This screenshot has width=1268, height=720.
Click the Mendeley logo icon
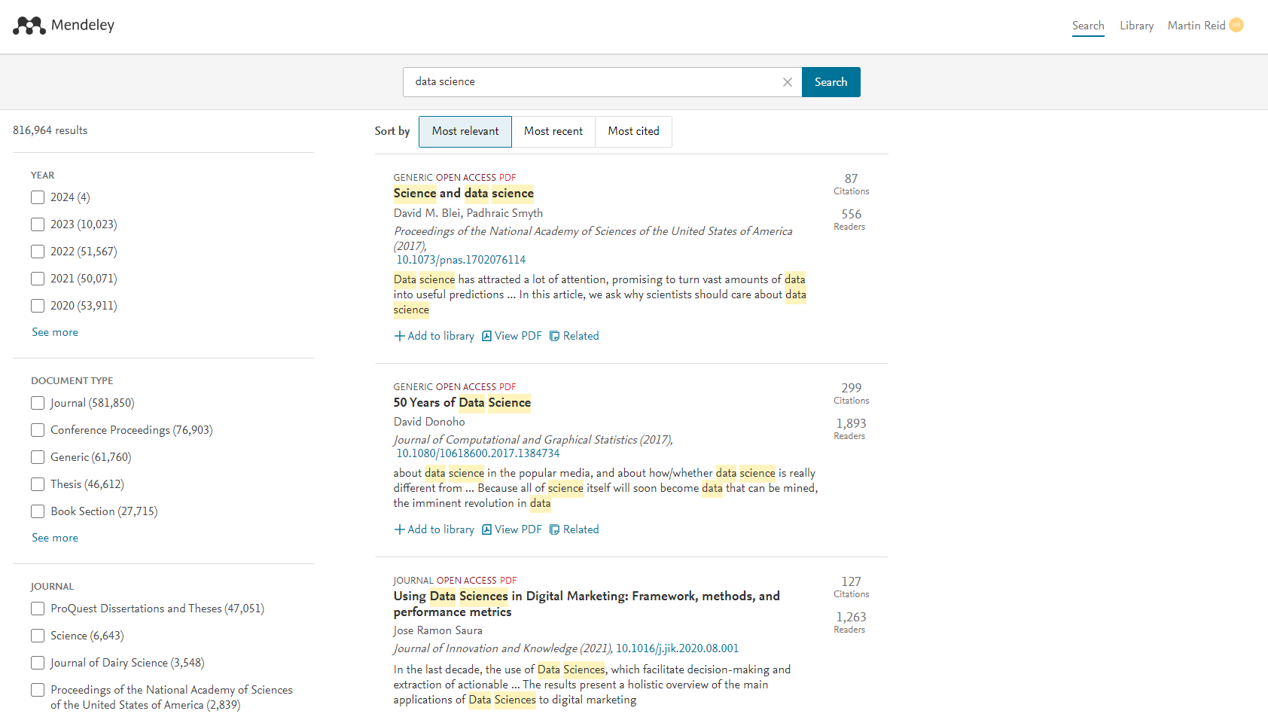[29, 26]
